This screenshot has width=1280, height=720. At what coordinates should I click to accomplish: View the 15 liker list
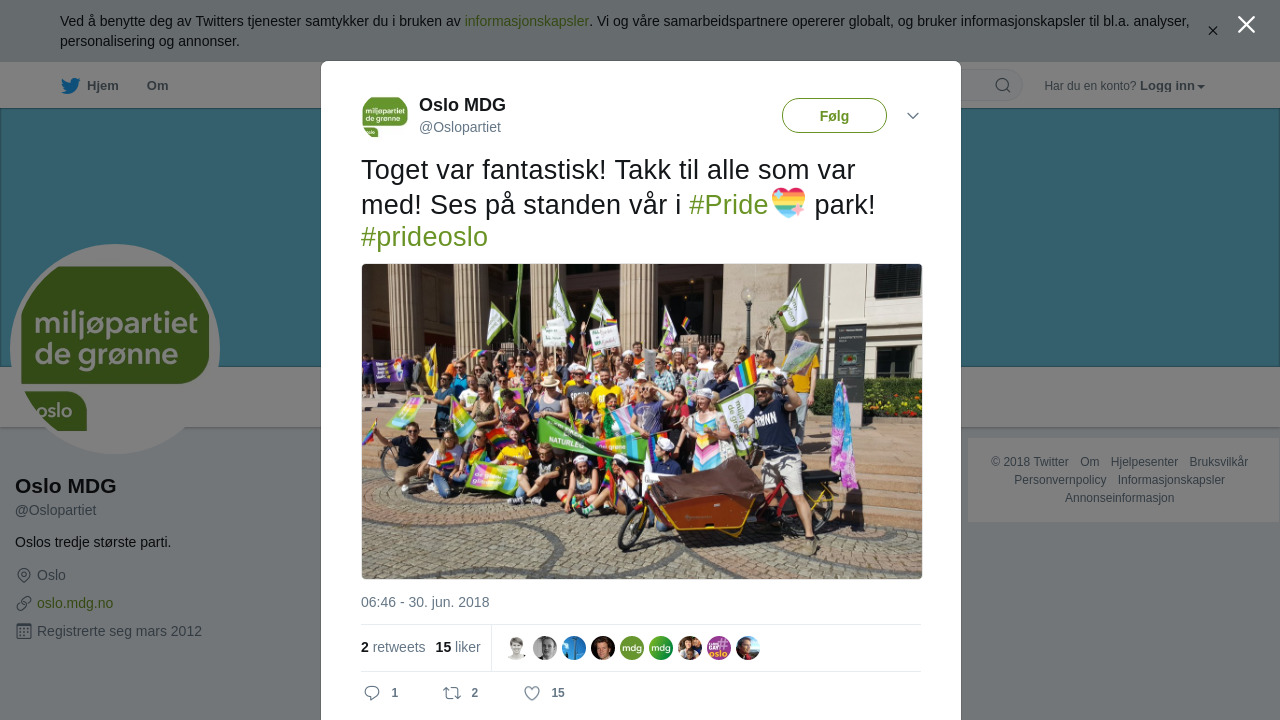(458, 647)
